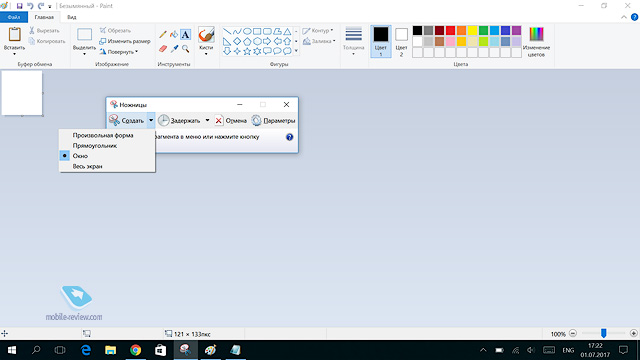The width and height of the screenshot is (640, 360).
Task: Open the Action Center notification icon
Action: 623,350
